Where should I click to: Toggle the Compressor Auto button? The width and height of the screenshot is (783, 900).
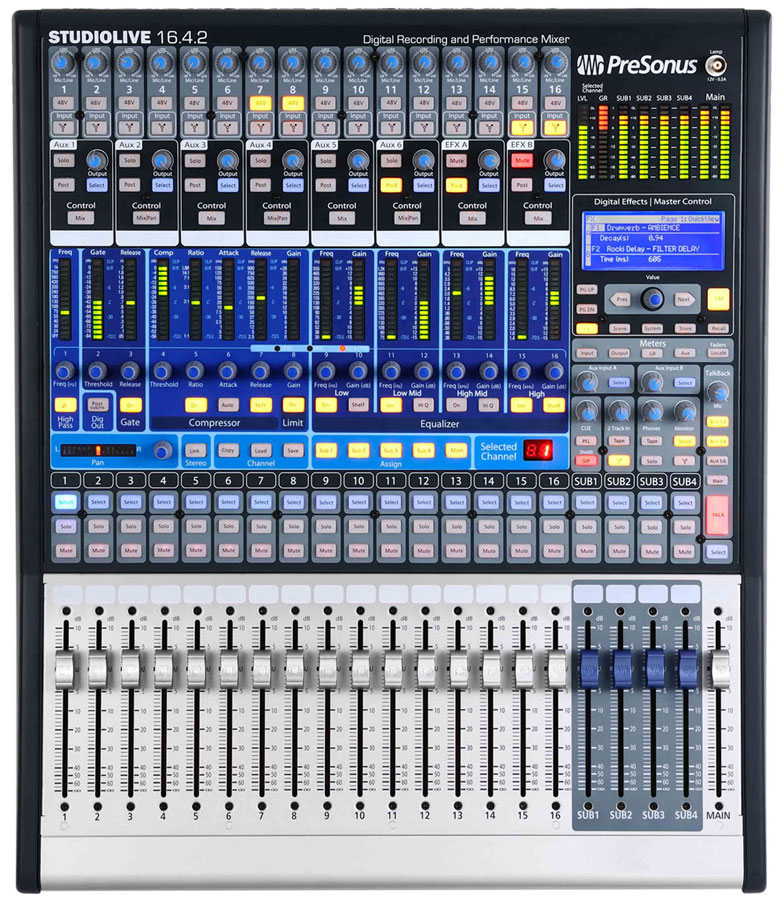click(228, 405)
